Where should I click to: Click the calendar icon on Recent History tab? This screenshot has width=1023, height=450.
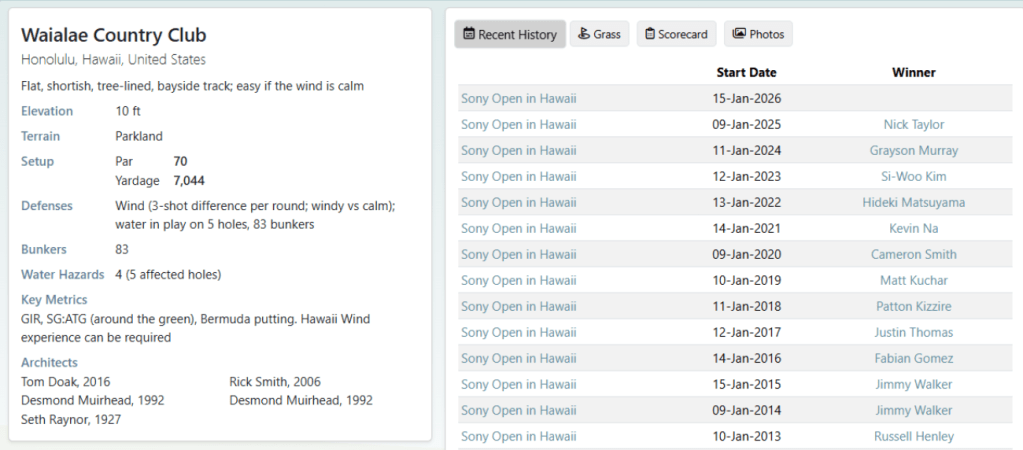pos(469,34)
